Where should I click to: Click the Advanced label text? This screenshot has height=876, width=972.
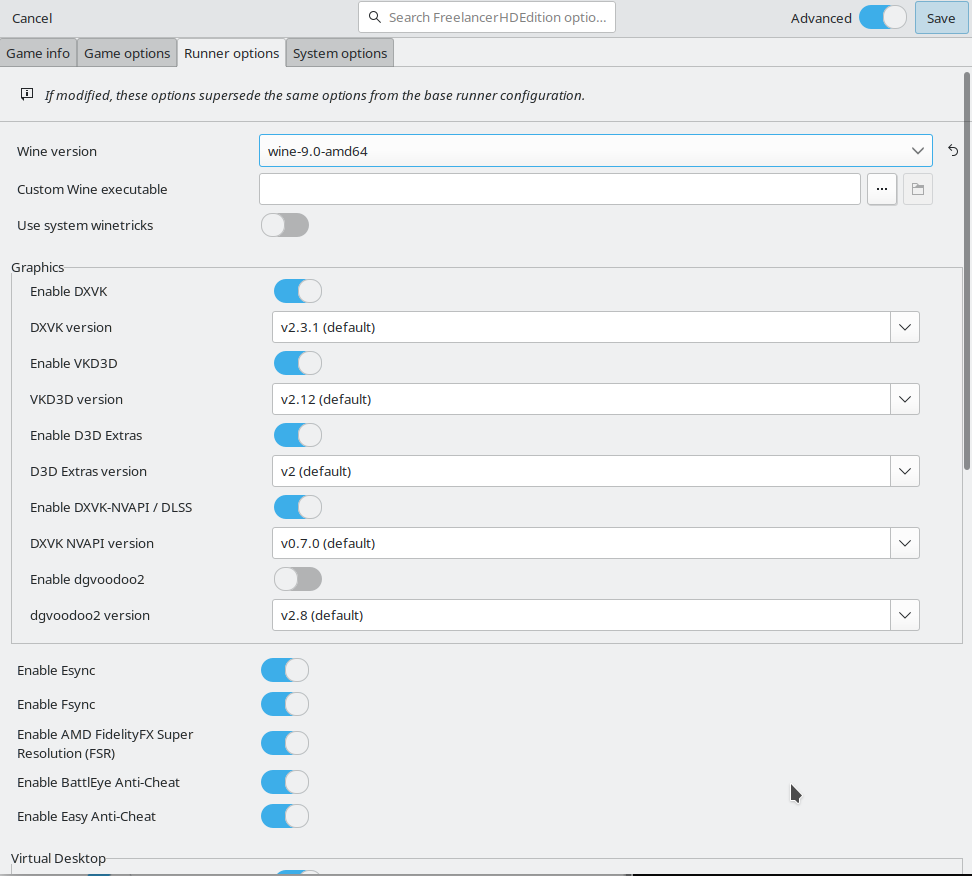pos(821,18)
